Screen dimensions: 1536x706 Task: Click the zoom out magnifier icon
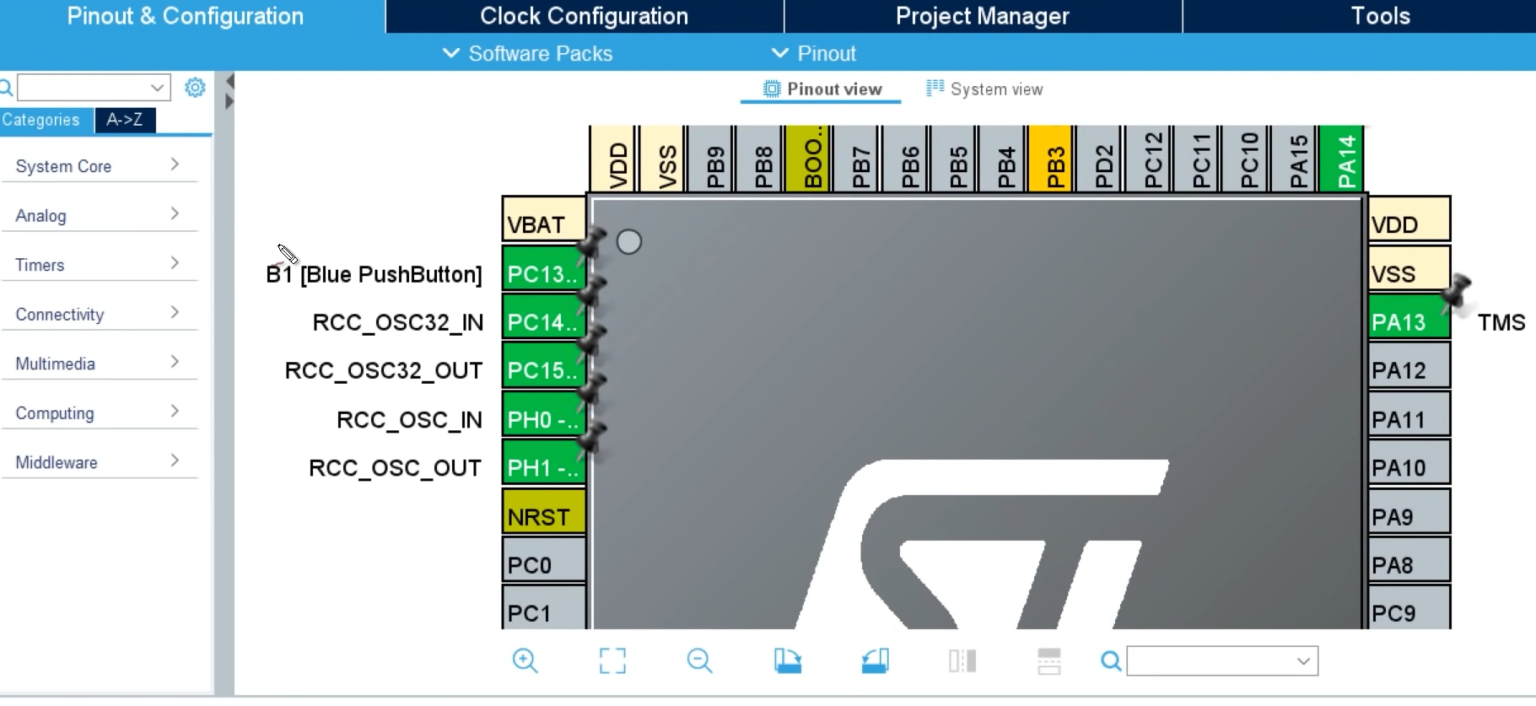click(699, 661)
